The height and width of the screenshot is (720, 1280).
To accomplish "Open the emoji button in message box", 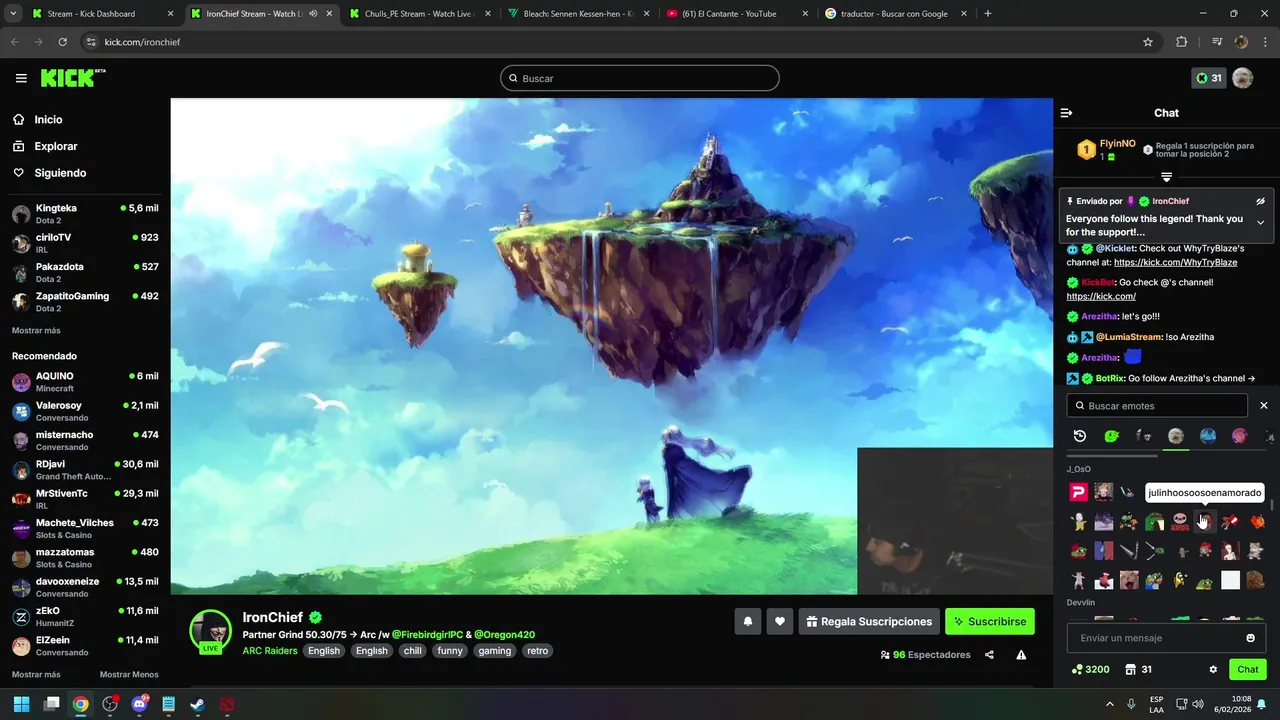I will coord(1250,638).
